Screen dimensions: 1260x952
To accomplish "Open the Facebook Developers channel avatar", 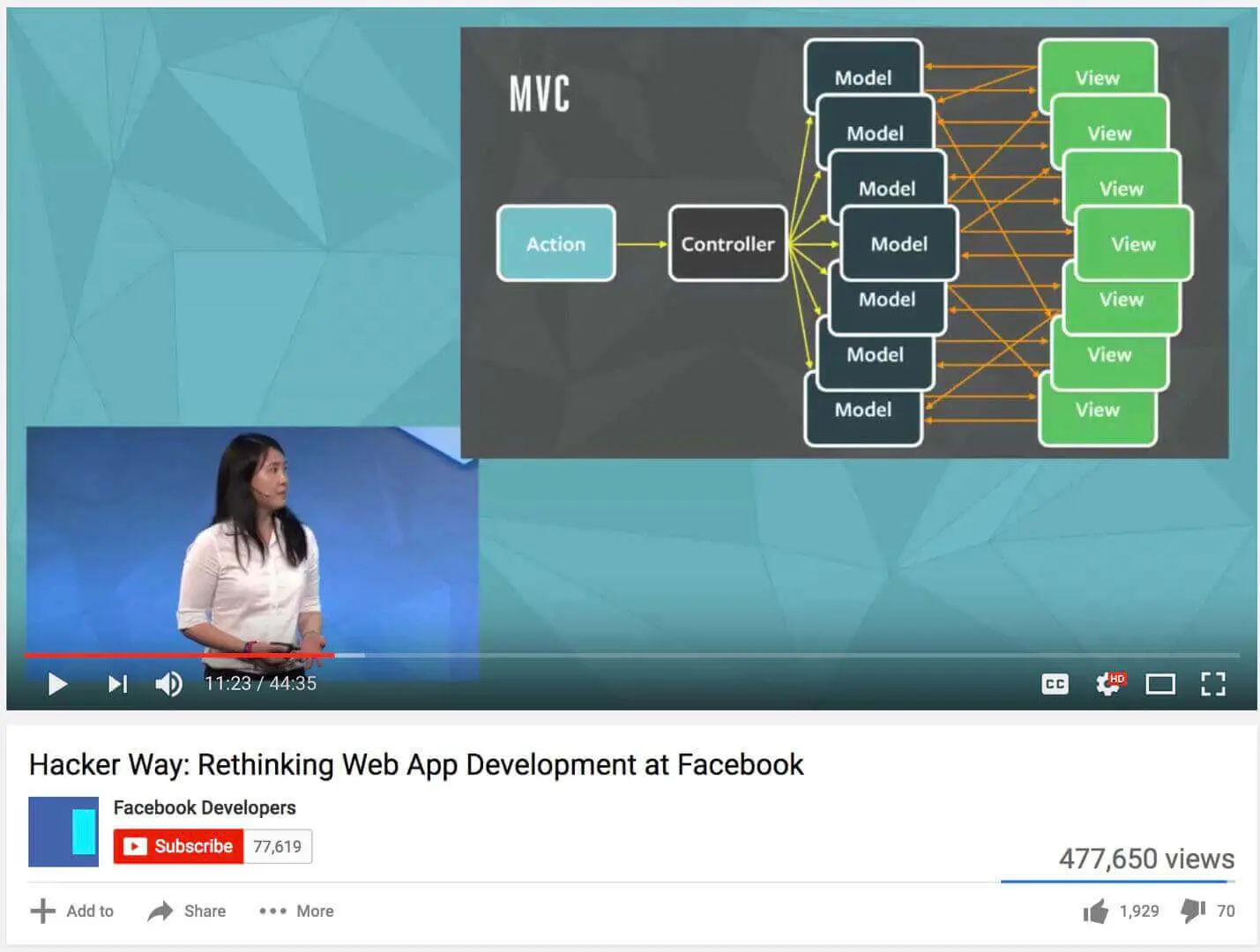I will click(x=63, y=831).
